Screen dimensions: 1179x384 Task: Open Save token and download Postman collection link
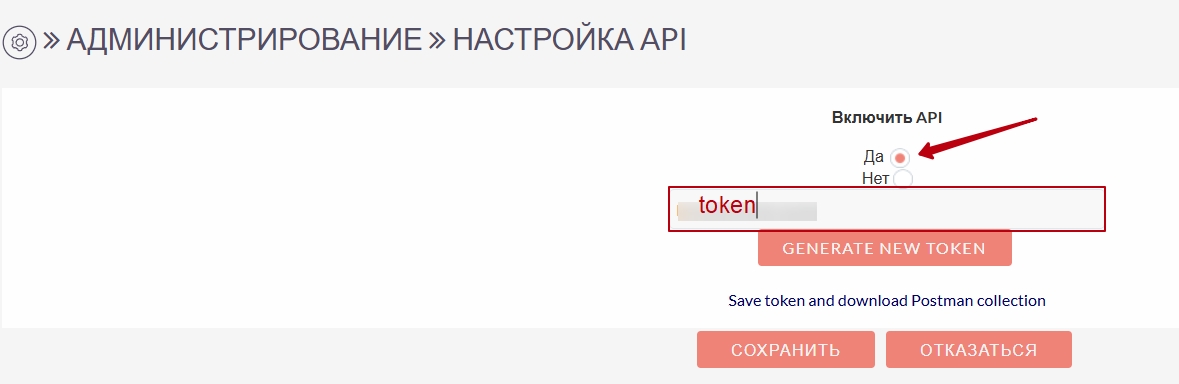coord(887,301)
